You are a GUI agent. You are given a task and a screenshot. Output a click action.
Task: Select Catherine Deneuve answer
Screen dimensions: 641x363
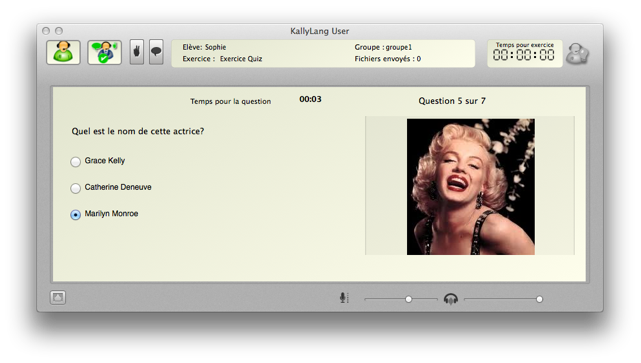[75, 188]
